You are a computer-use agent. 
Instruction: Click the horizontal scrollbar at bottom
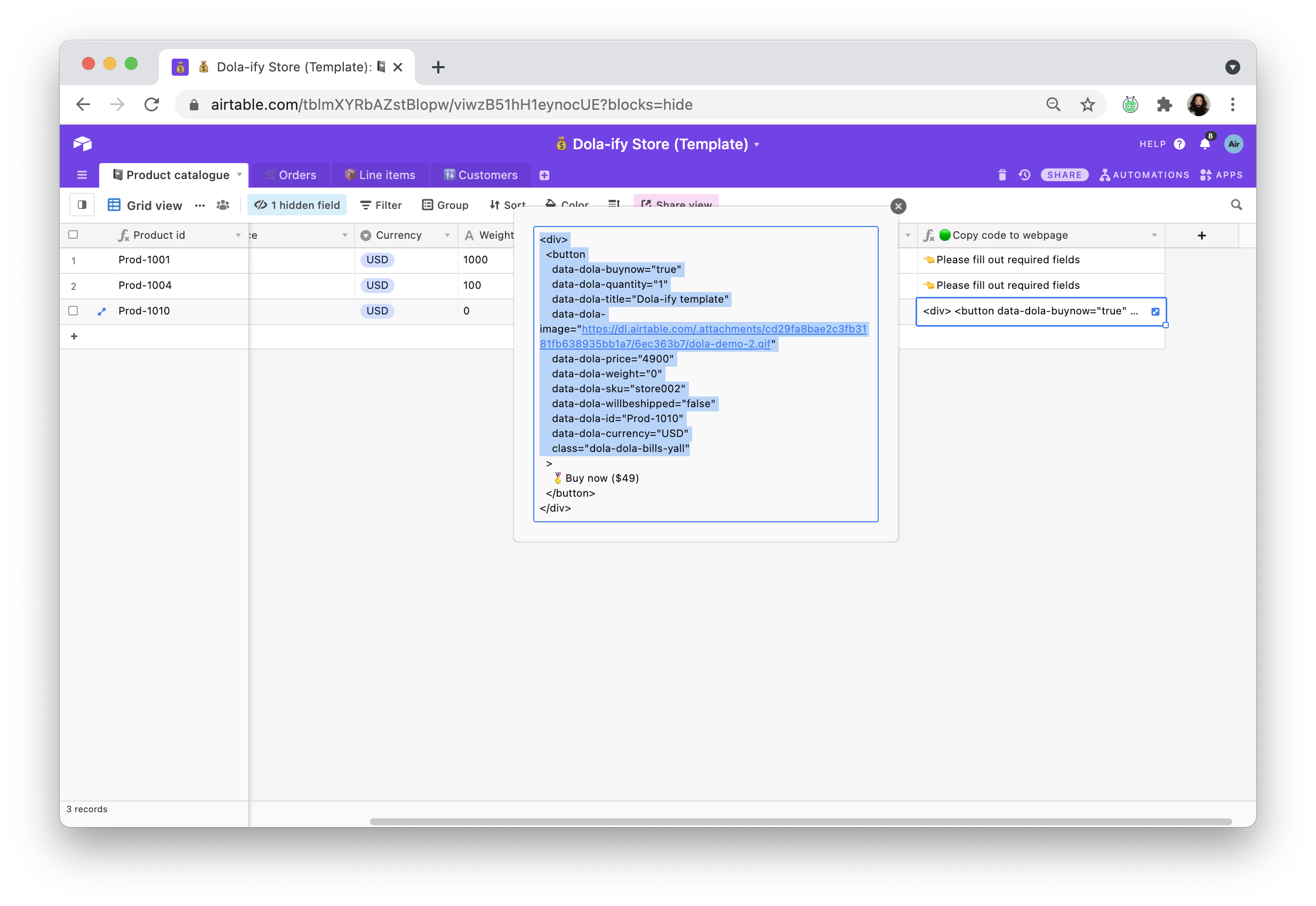point(800,821)
